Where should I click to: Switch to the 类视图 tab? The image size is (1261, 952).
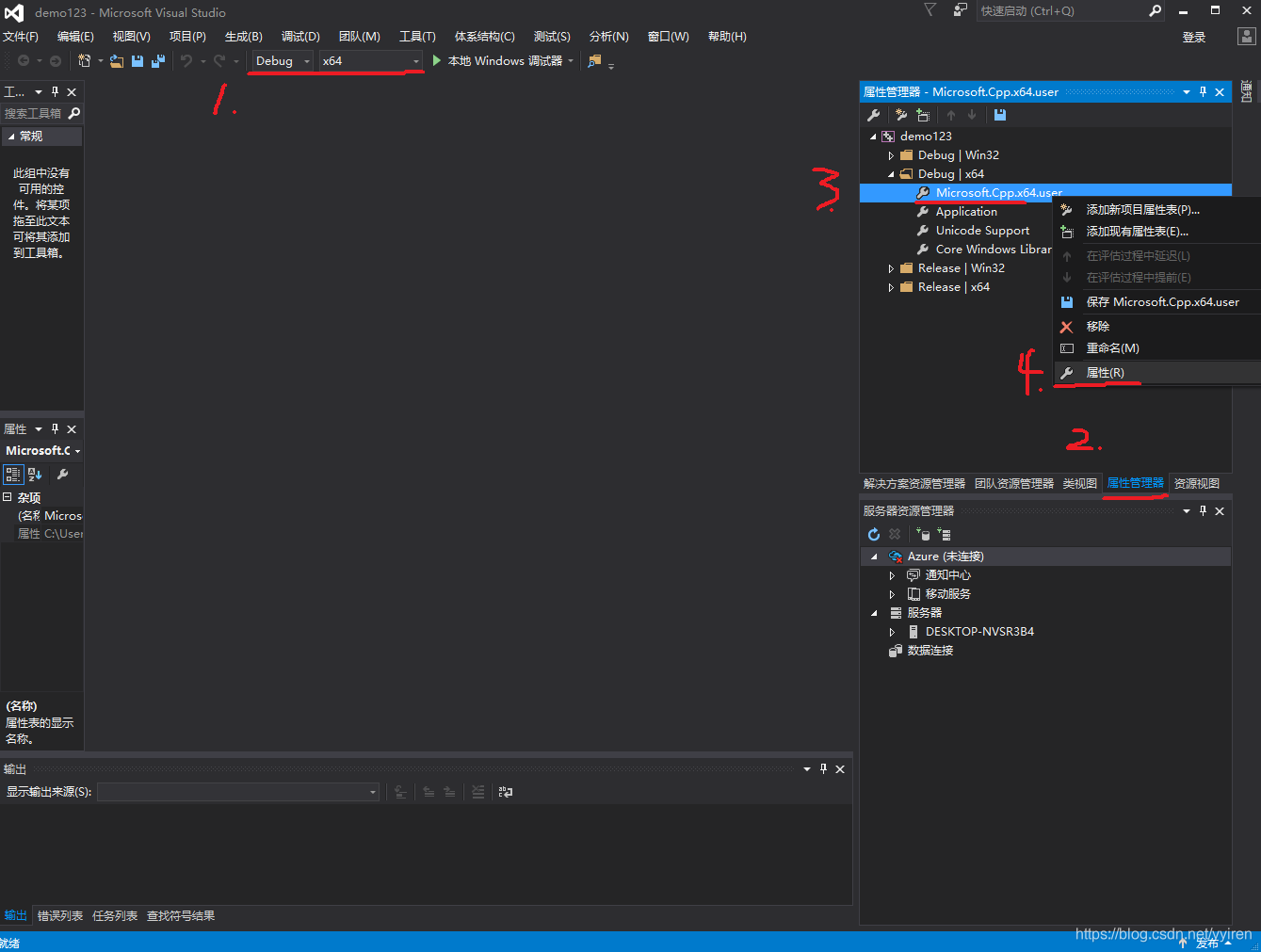[x=1080, y=484]
